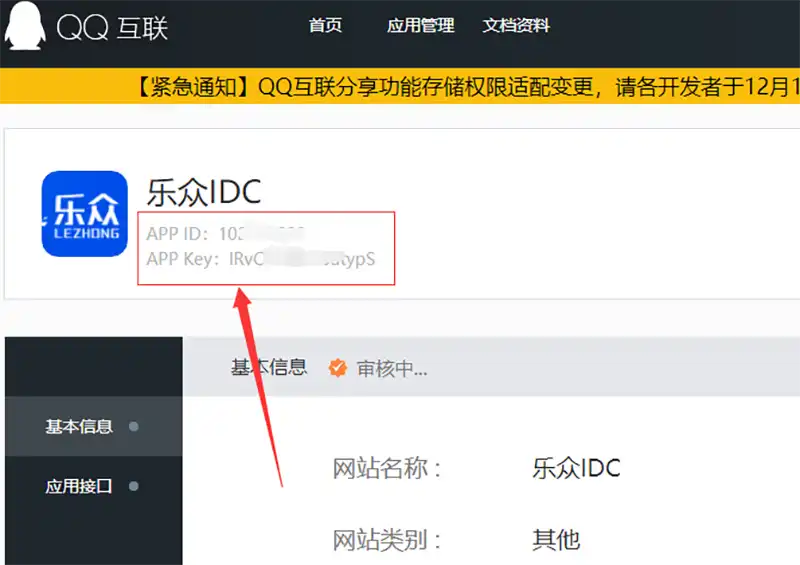
Task: Click the blue 乐众 LEZHONG app logo
Action: point(85,214)
